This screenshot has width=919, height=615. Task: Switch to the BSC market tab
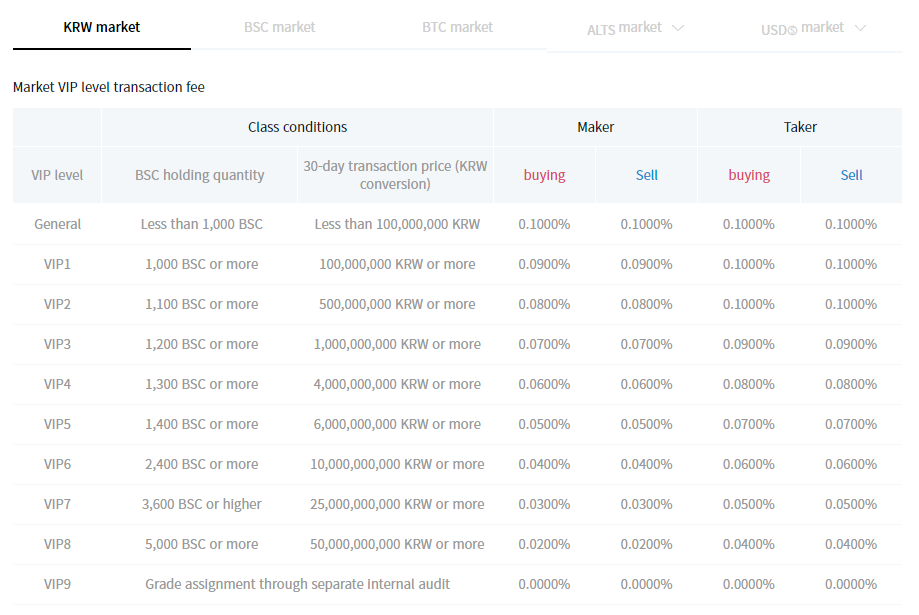(x=279, y=27)
